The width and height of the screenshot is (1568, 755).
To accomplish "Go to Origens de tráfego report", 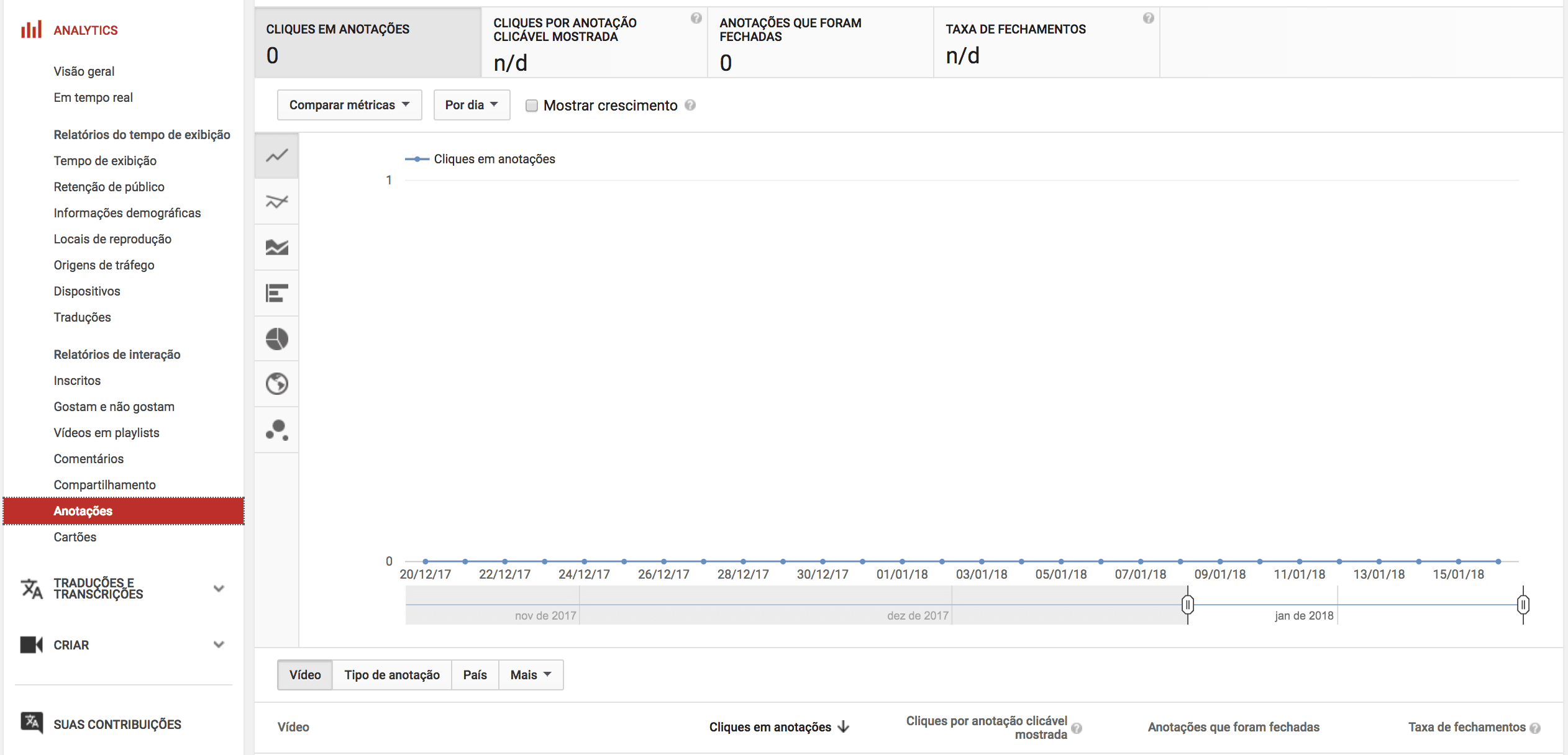I will click(x=104, y=264).
